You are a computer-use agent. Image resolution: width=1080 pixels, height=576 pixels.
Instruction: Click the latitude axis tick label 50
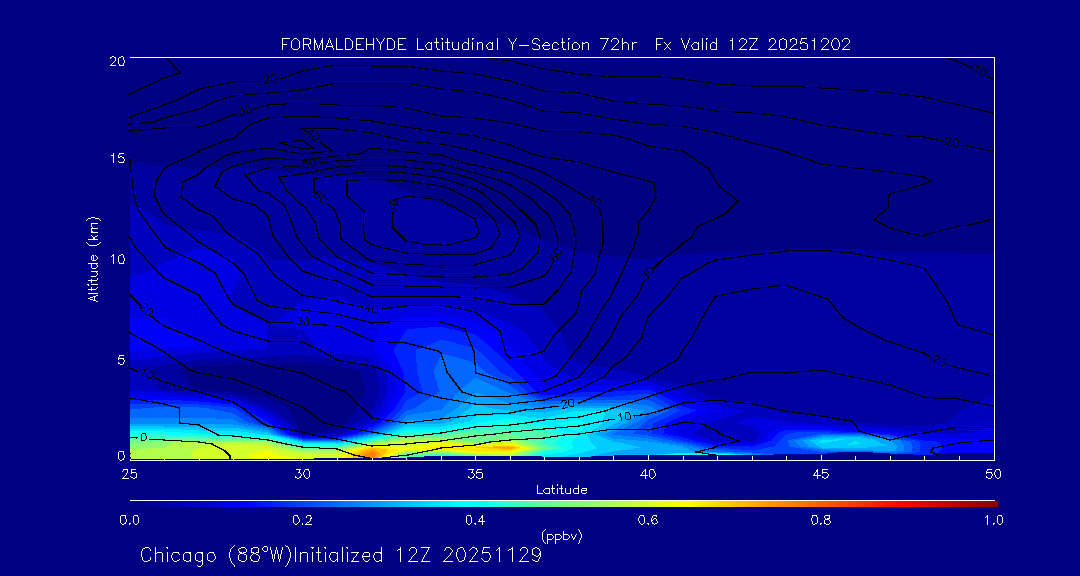click(x=993, y=474)
